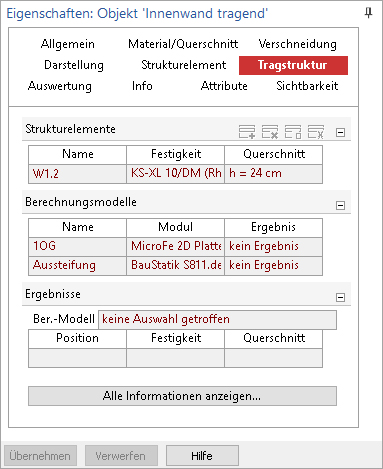This screenshot has width=383, height=469.
Task: Click the Modul column header
Action: (x=176, y=227)
